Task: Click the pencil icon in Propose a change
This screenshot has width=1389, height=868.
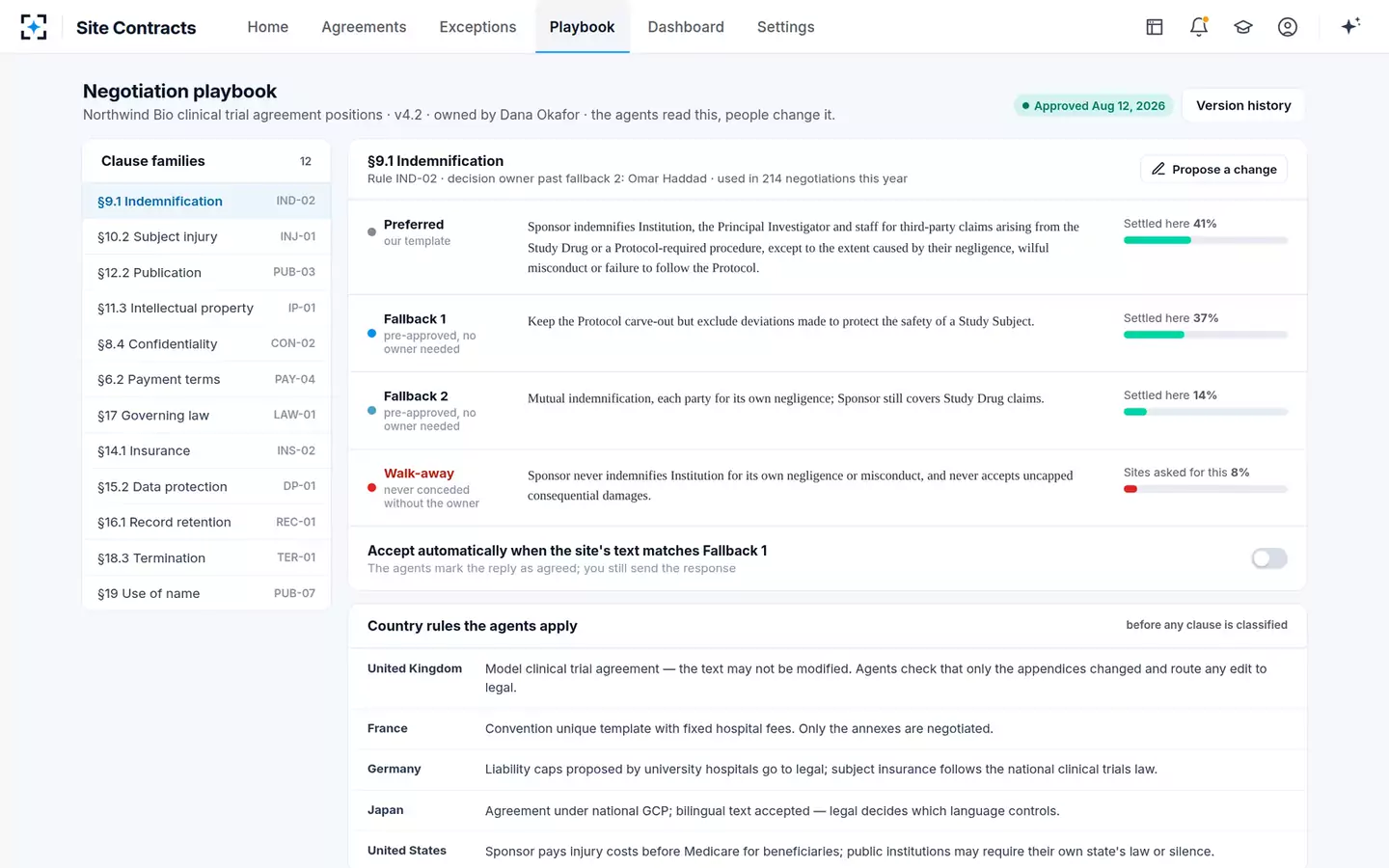Action: [x=1158, y=169]
